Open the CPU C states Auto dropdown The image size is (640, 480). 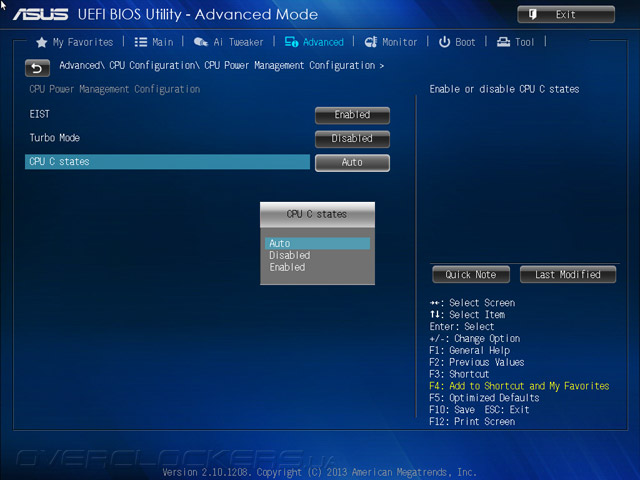[x=352, y=162]
